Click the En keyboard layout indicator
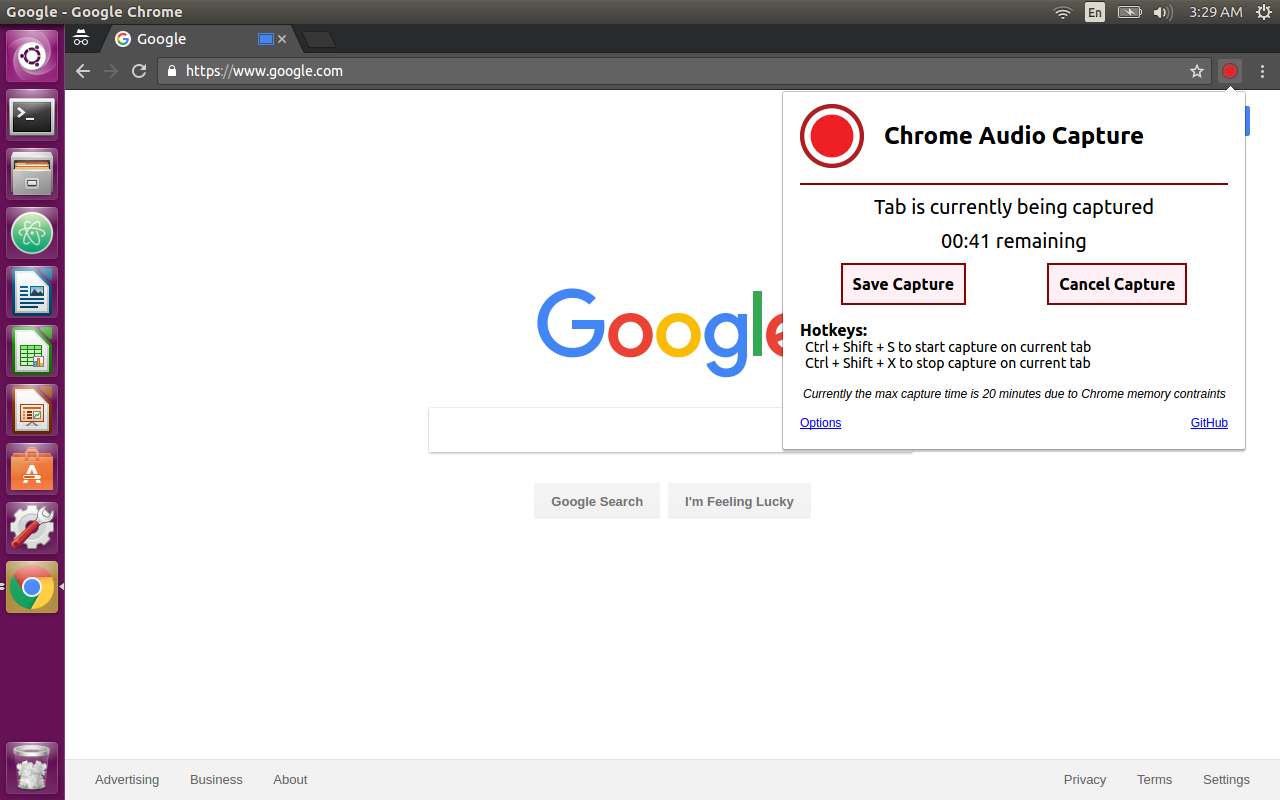 coord(1094,12)
